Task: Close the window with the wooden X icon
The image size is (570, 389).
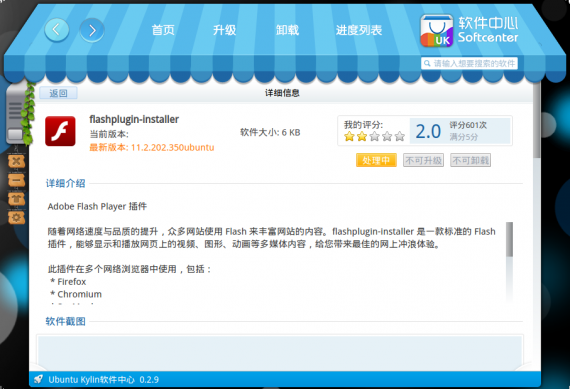Action: [16, 161]
